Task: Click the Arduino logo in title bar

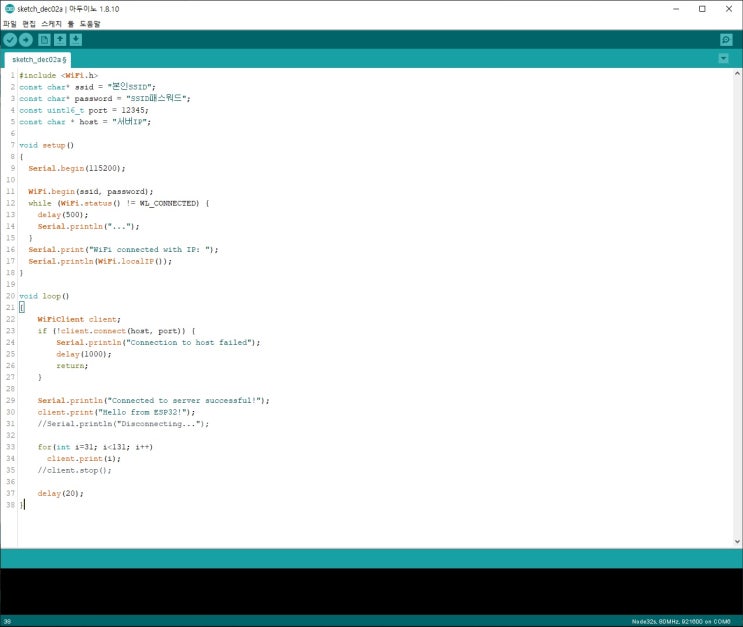Action: [x=9, y=9]
